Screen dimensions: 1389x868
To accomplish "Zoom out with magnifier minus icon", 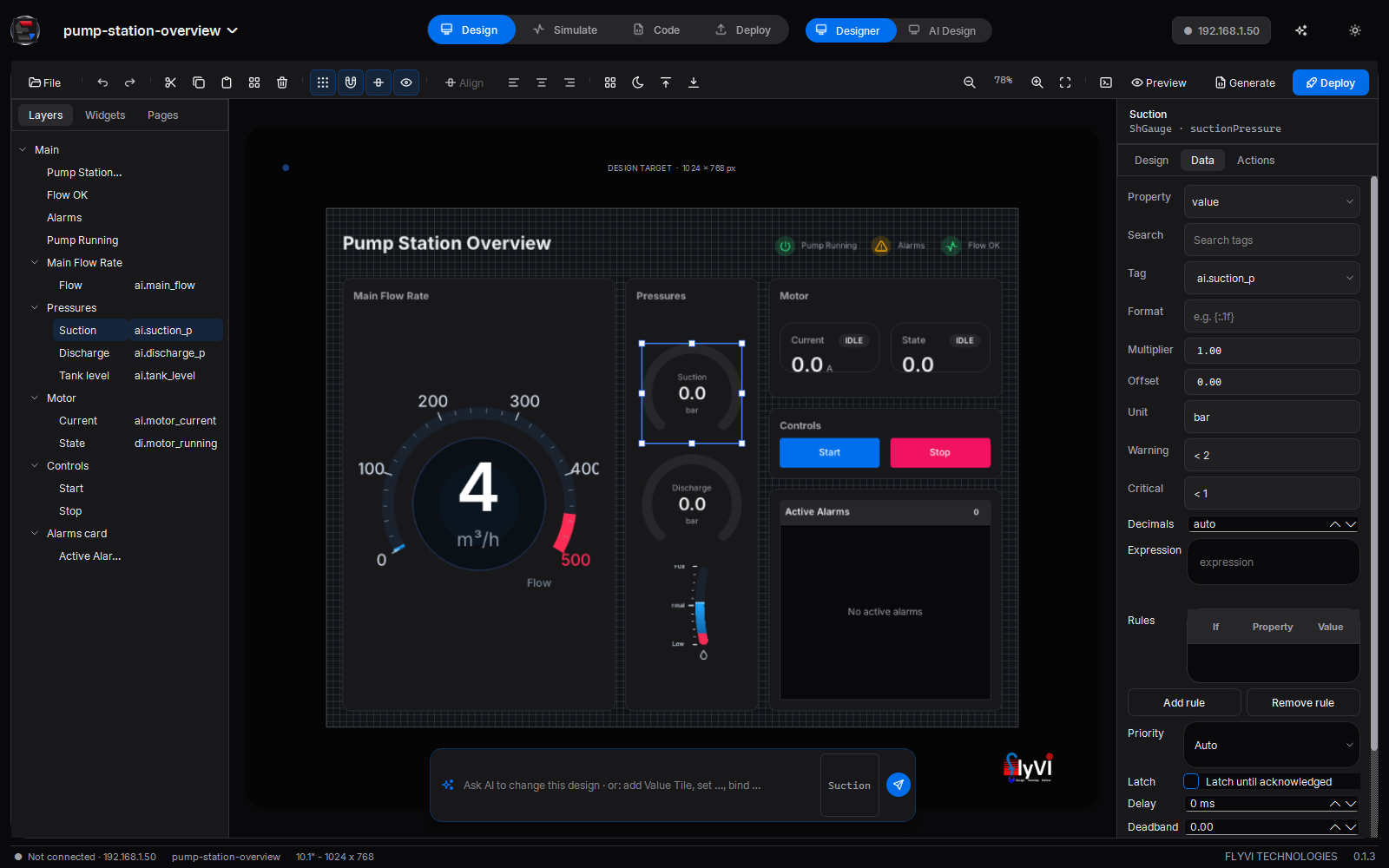I will tap(970, 82).
